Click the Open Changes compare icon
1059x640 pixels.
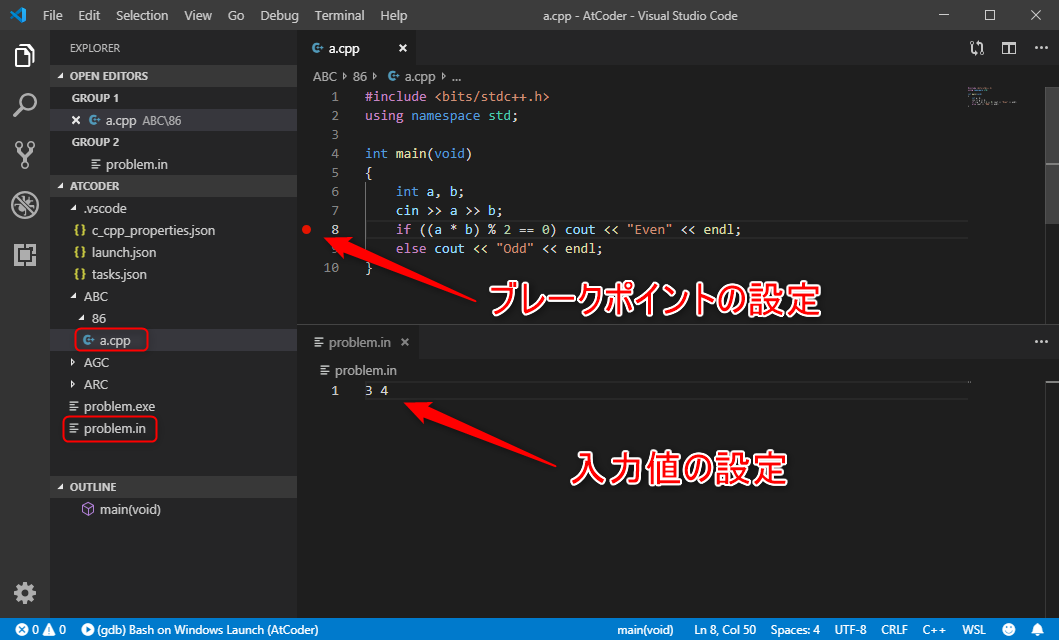click(x=977, y=48)
